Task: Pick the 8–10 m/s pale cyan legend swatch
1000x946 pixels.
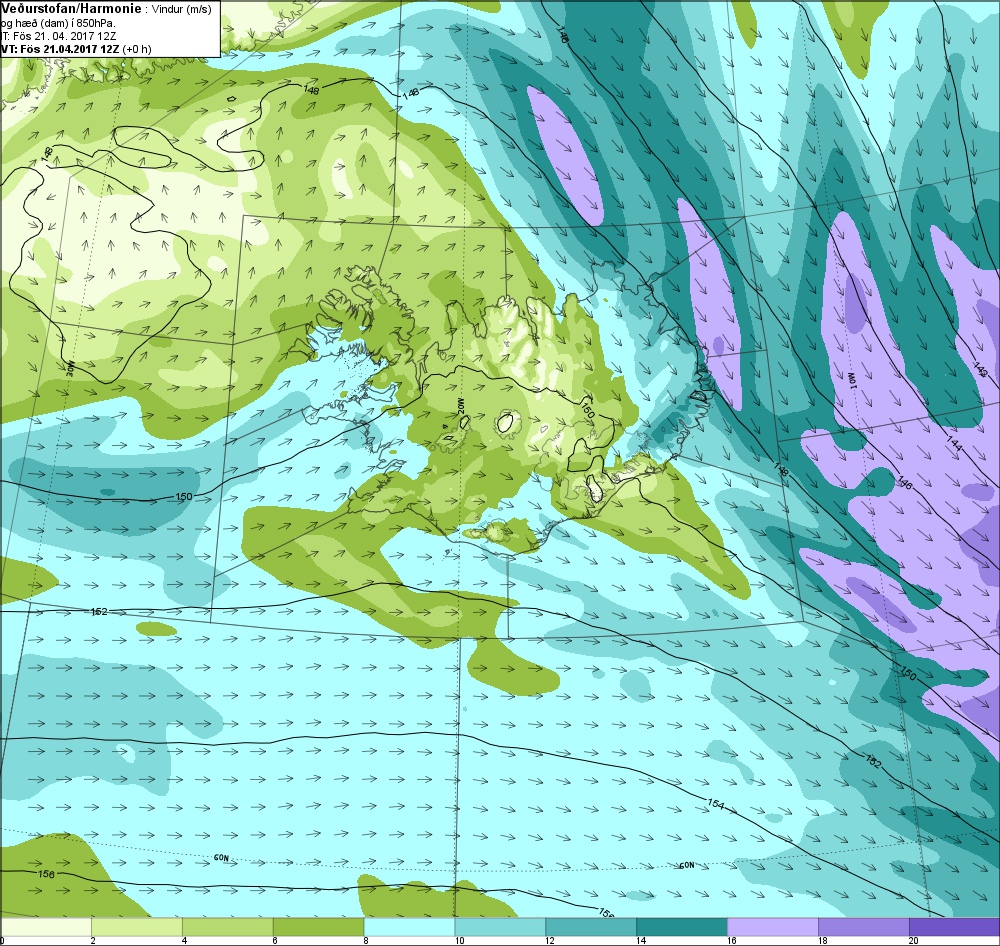Action: [409, 926]
